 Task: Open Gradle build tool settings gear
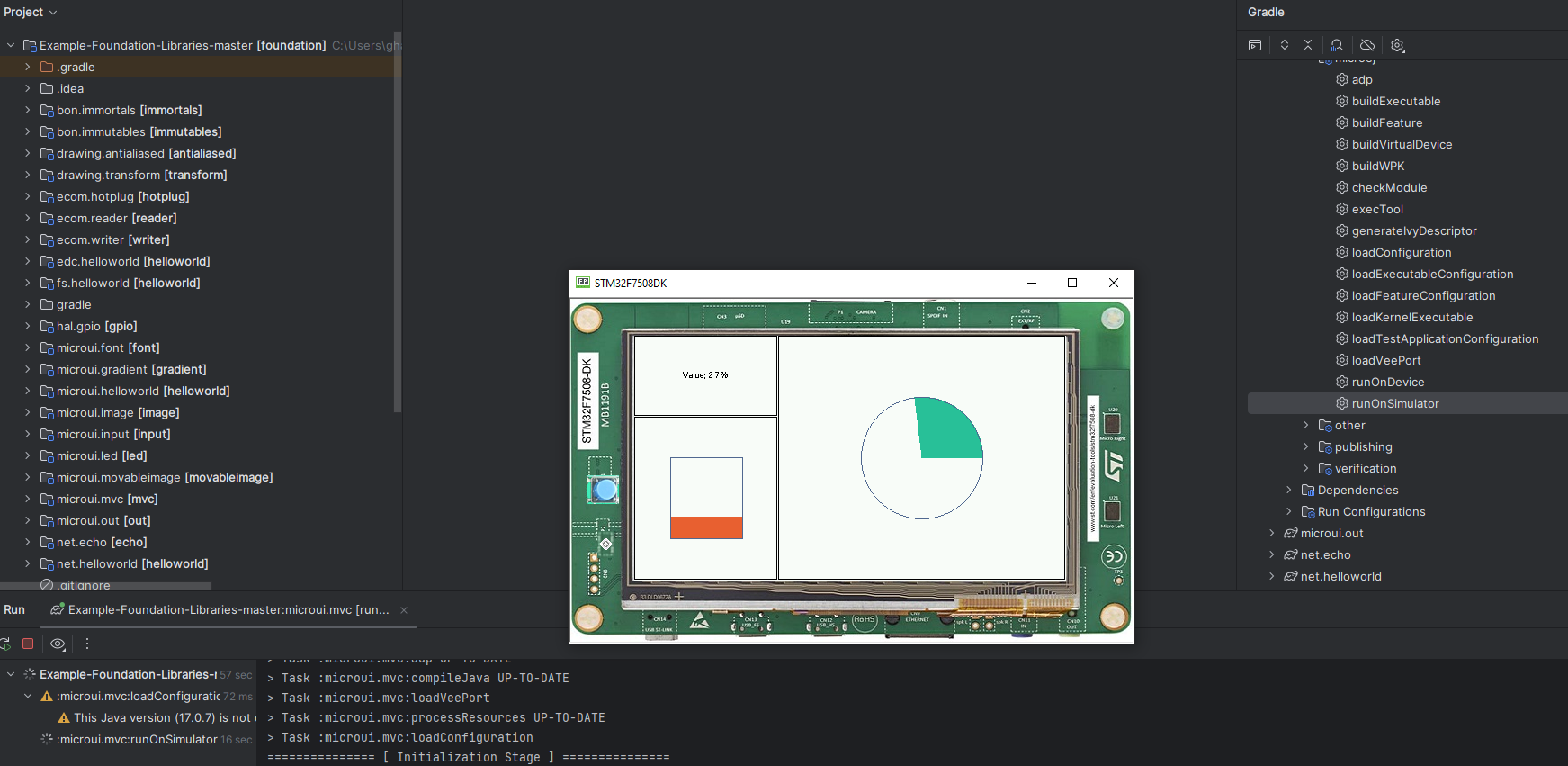coord(1397,45)
